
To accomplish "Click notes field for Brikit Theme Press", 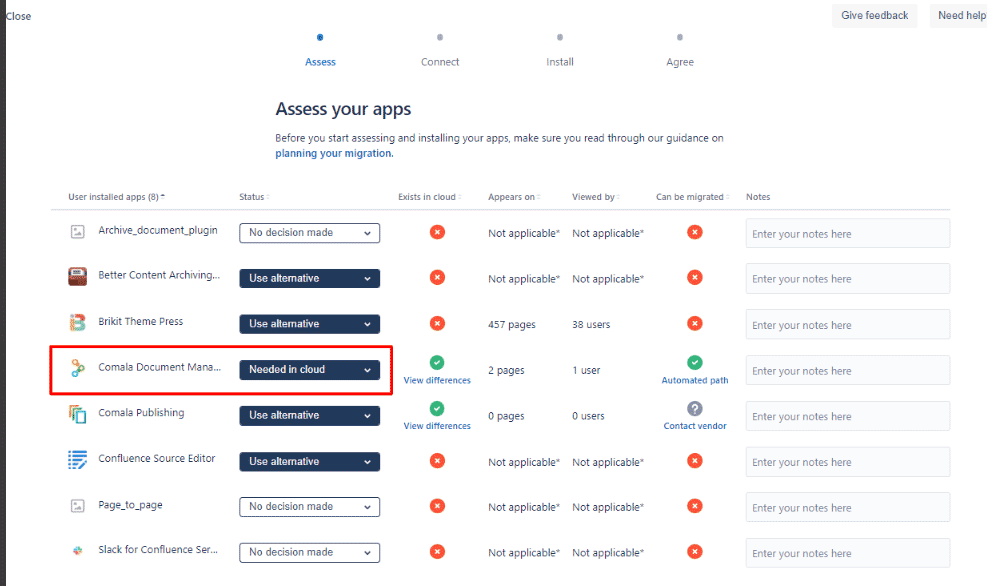I will (847, 325).
